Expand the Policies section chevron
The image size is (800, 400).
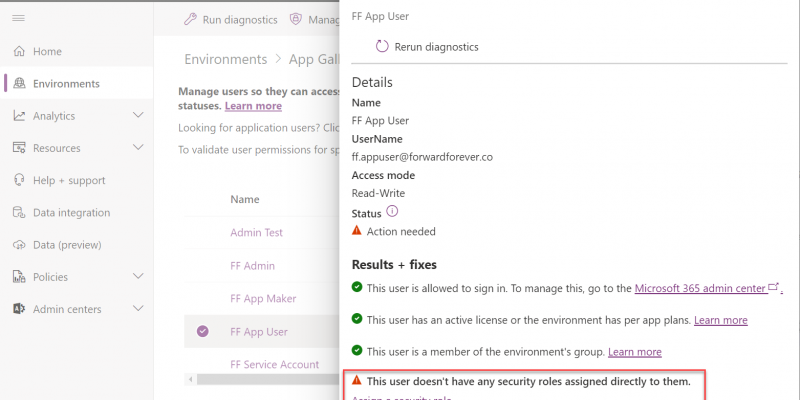pyautogui.click(x=139, y=277)
